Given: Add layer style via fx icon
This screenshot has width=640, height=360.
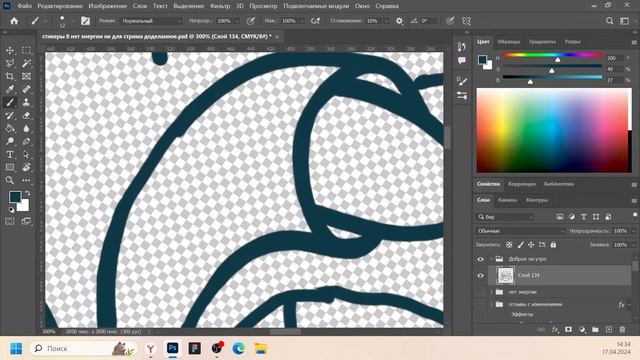Looking at the screenshot, I should pyautogui.click(x=555, y=329).
